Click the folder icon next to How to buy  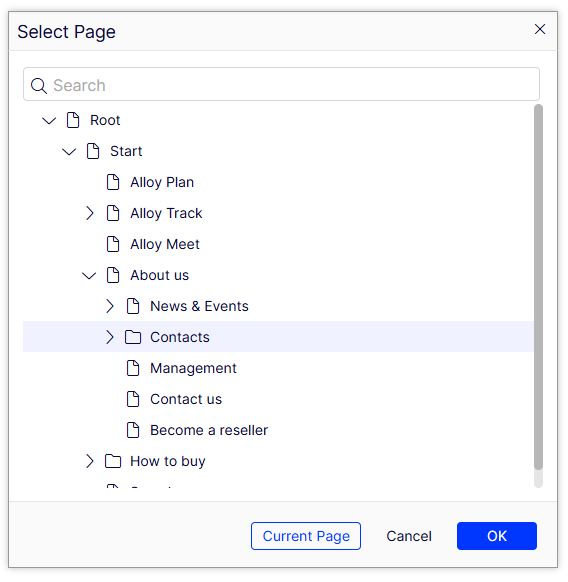113,461
